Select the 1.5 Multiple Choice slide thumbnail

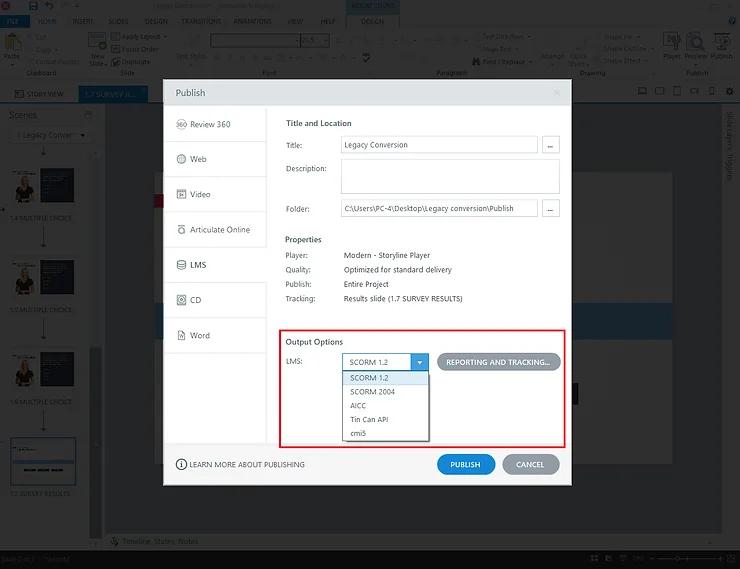(43, 277)
